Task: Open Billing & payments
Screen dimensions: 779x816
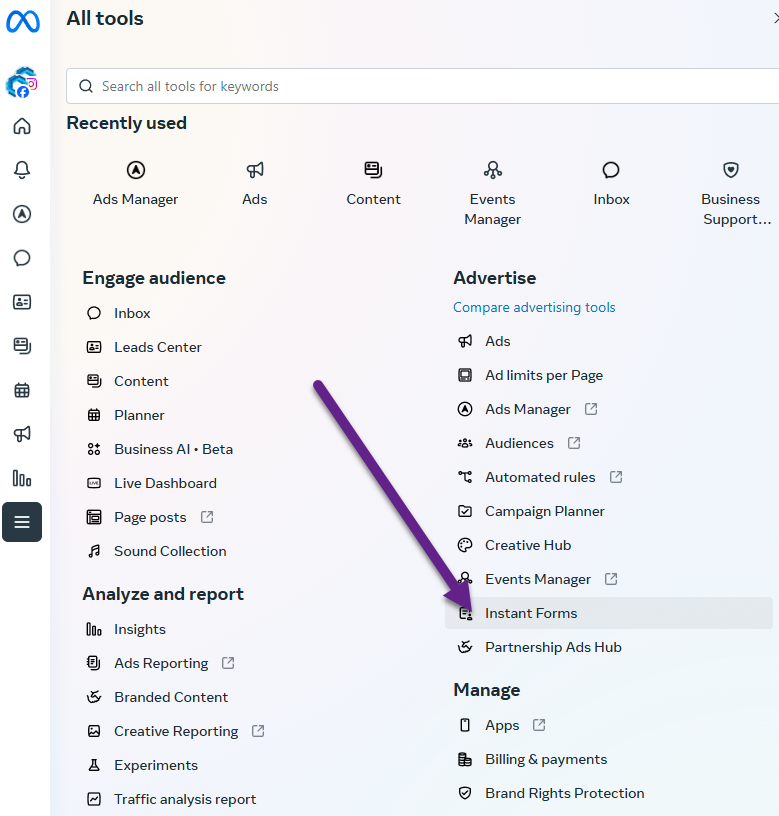Action: click(x=545, y=759)
